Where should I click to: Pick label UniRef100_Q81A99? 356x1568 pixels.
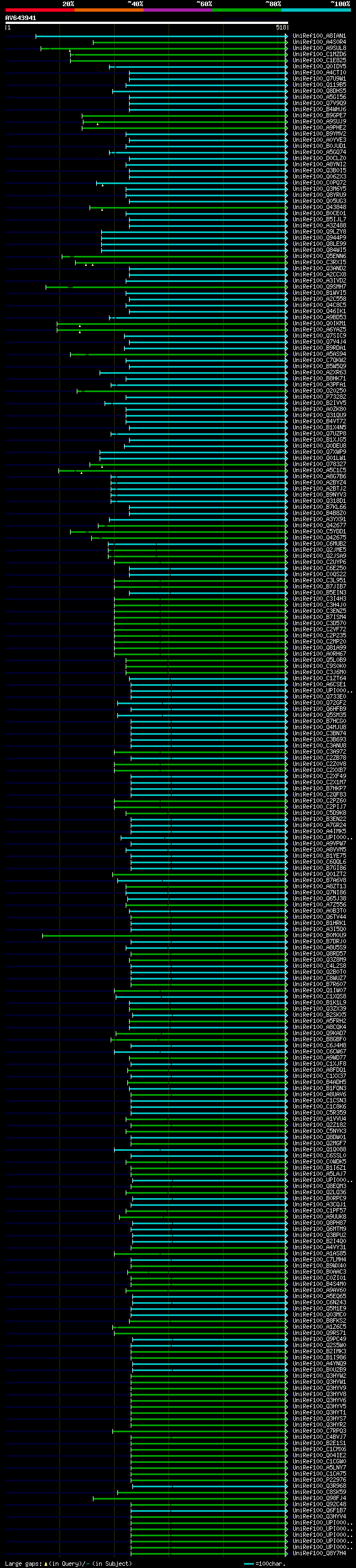(319, 647)
